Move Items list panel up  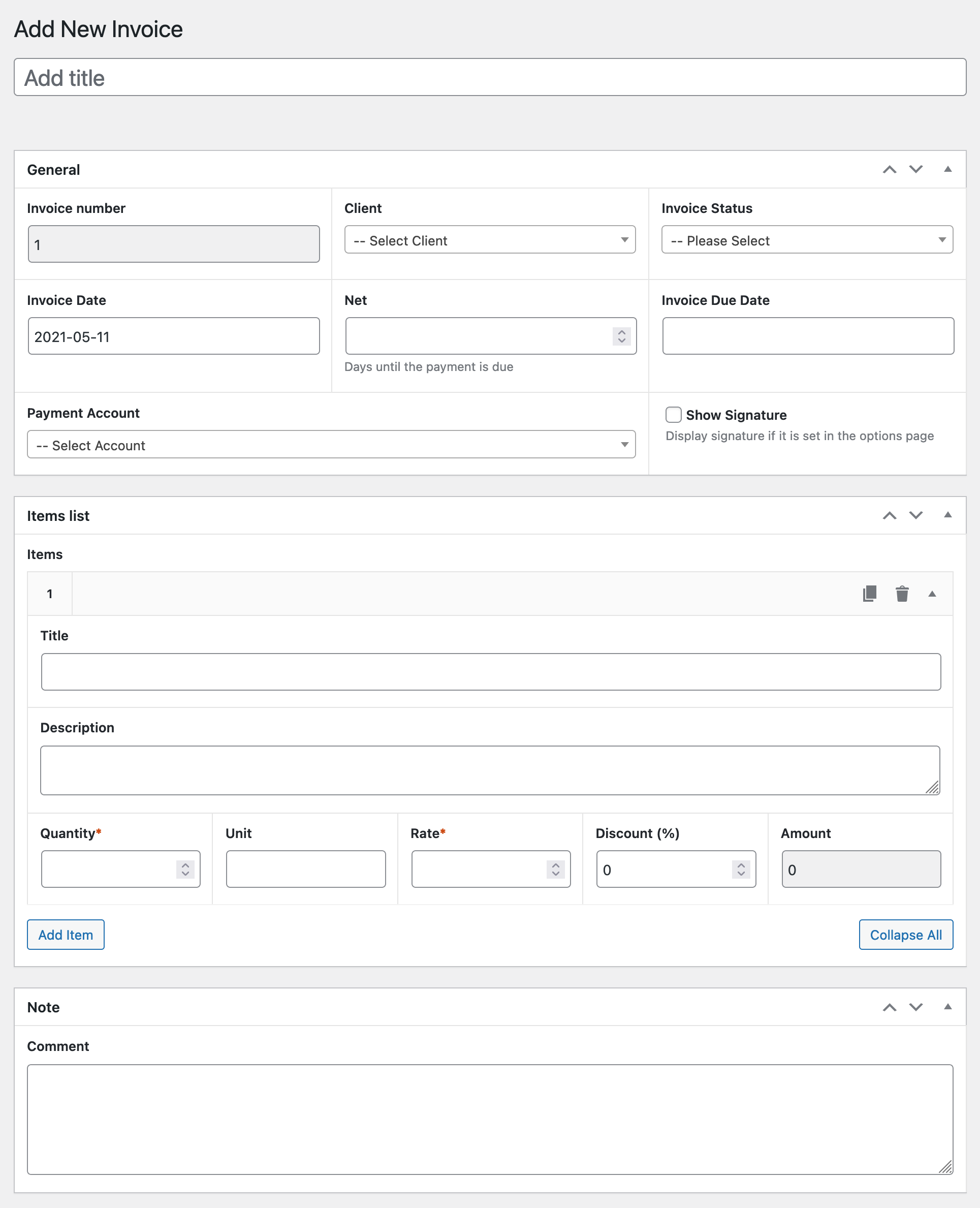(x=890, y=515)
